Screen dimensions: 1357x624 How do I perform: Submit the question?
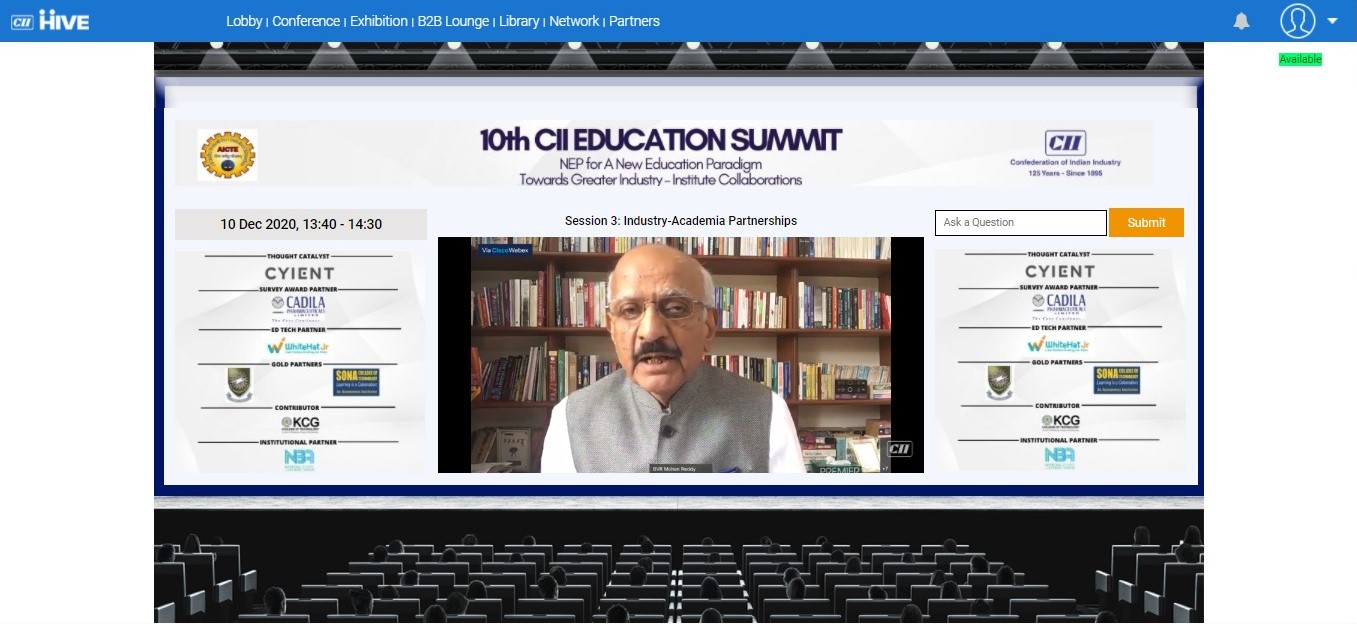pyautogui.click(x=1146, y=223)
